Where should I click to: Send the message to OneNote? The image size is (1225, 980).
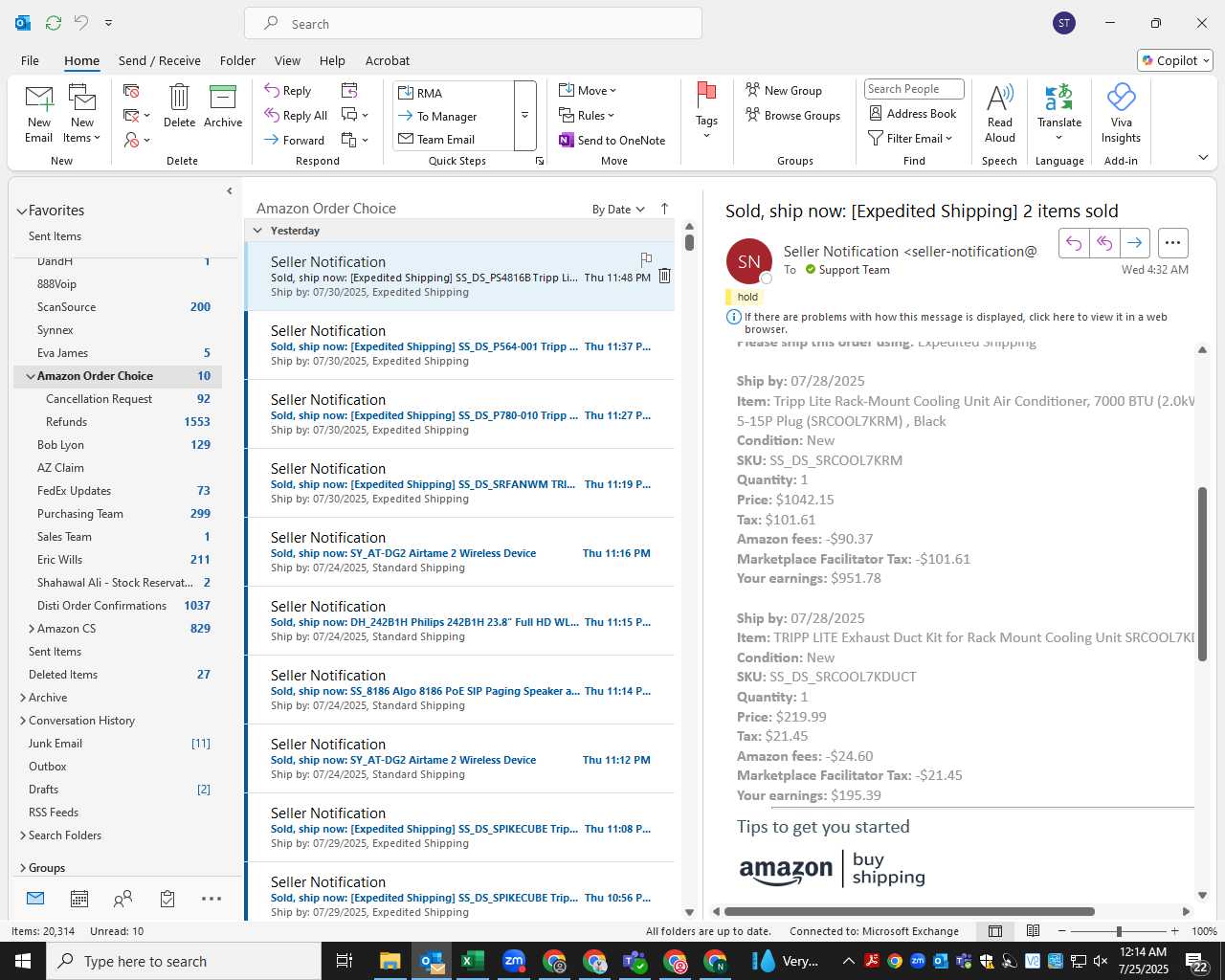[612, 140]
